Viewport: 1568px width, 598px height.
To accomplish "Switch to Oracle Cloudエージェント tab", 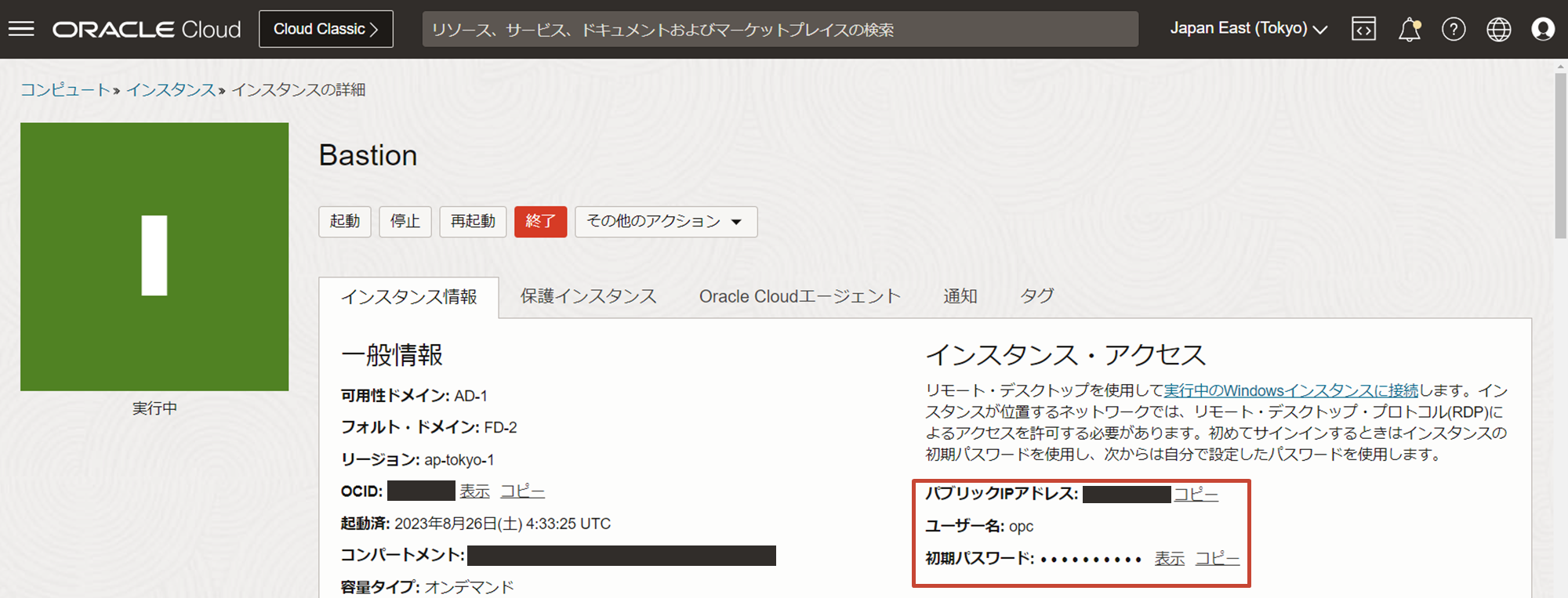I will (800, 296).
